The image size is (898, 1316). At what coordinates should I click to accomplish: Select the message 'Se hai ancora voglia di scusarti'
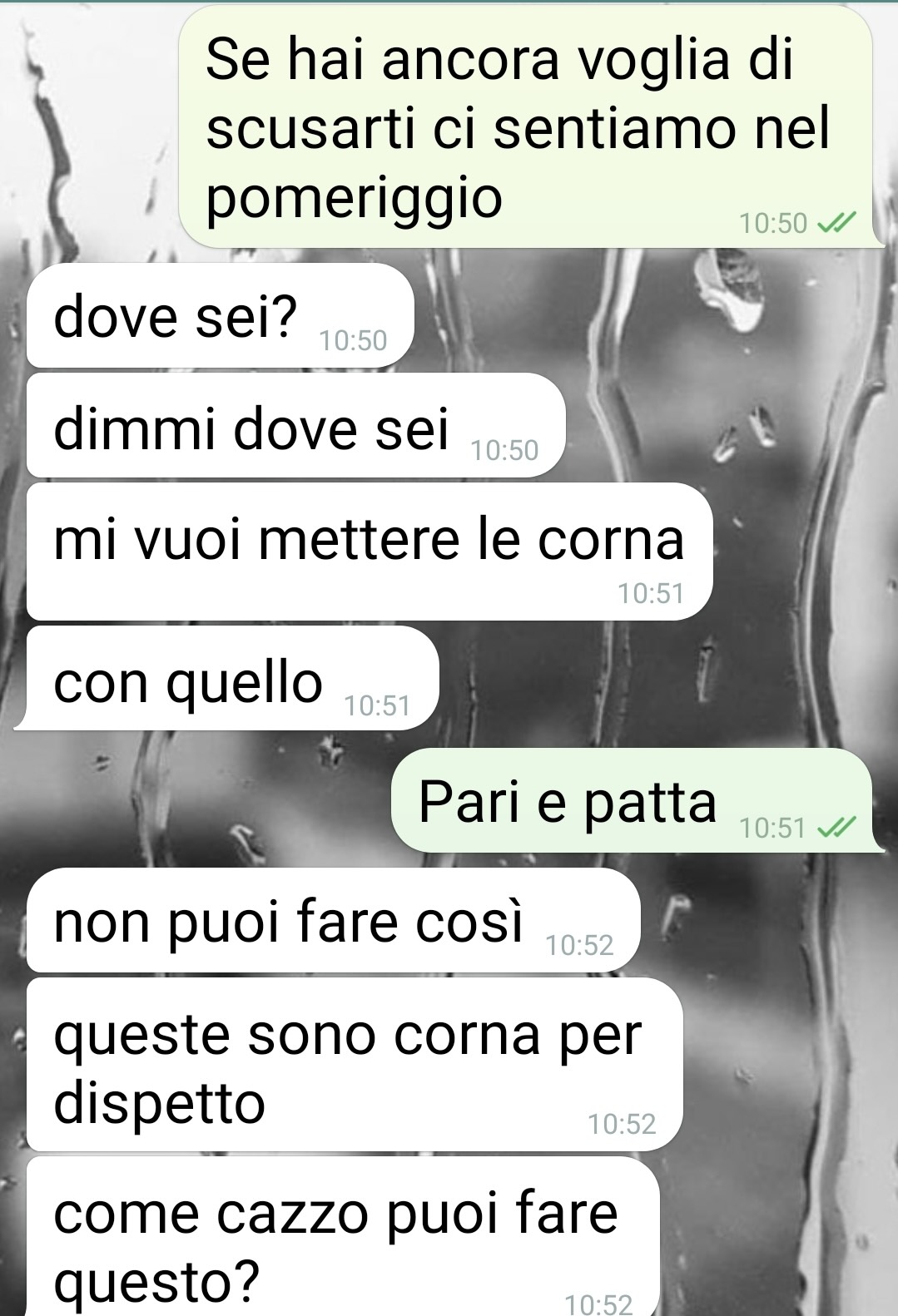(x=527, y=126)
